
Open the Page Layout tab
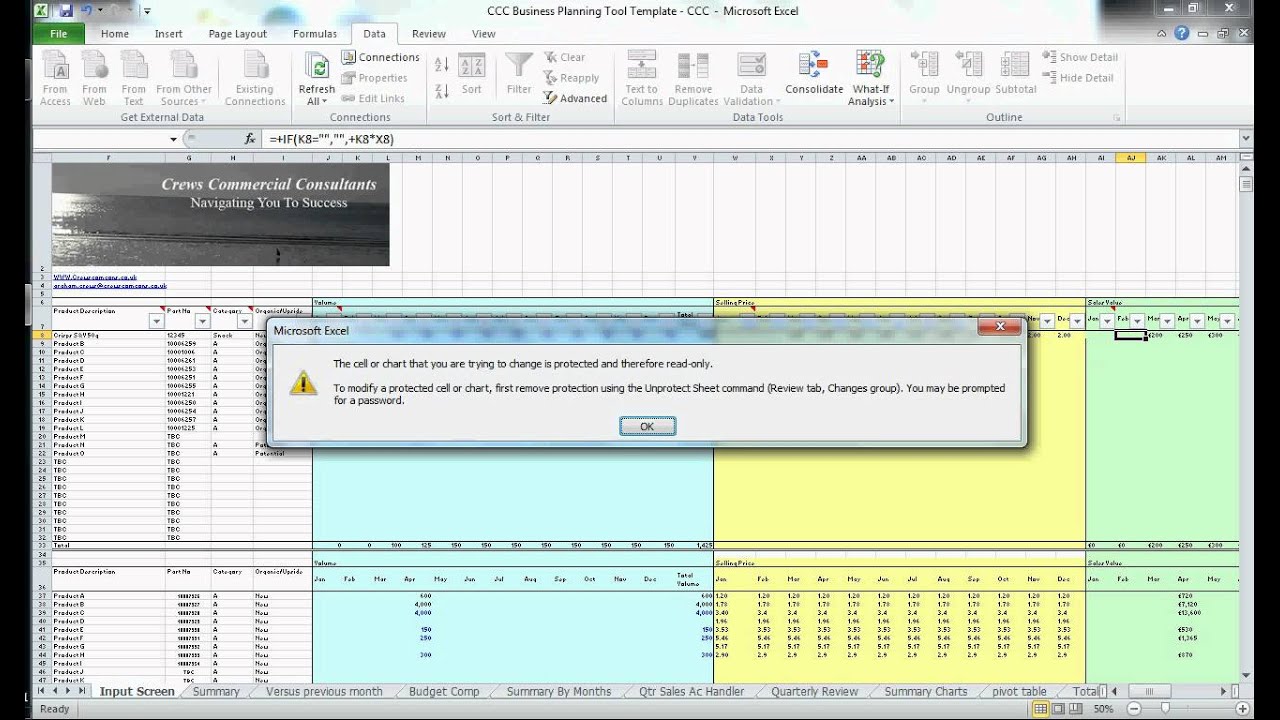238,34
